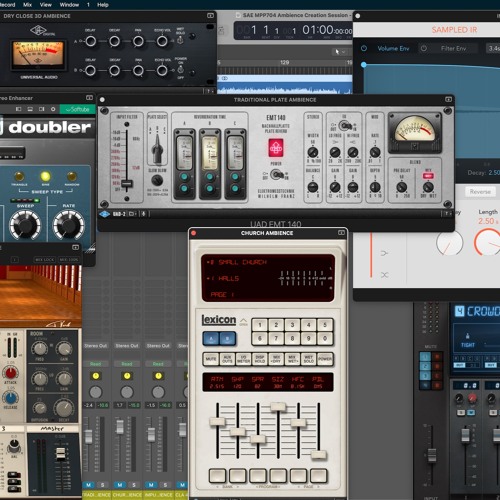Click plate B upper teal reverb time button

[210, 176]
